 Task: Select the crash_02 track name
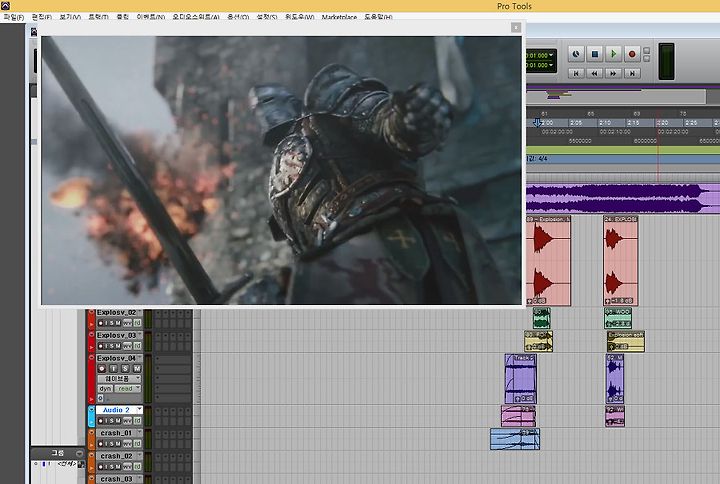[116, 456]
